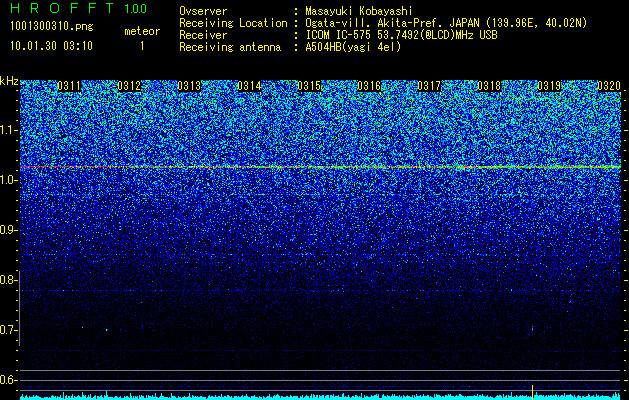Click the 0311 time marker
This screenshot has height=400, width=629.
pyautogui.click(x=69, y=86)
